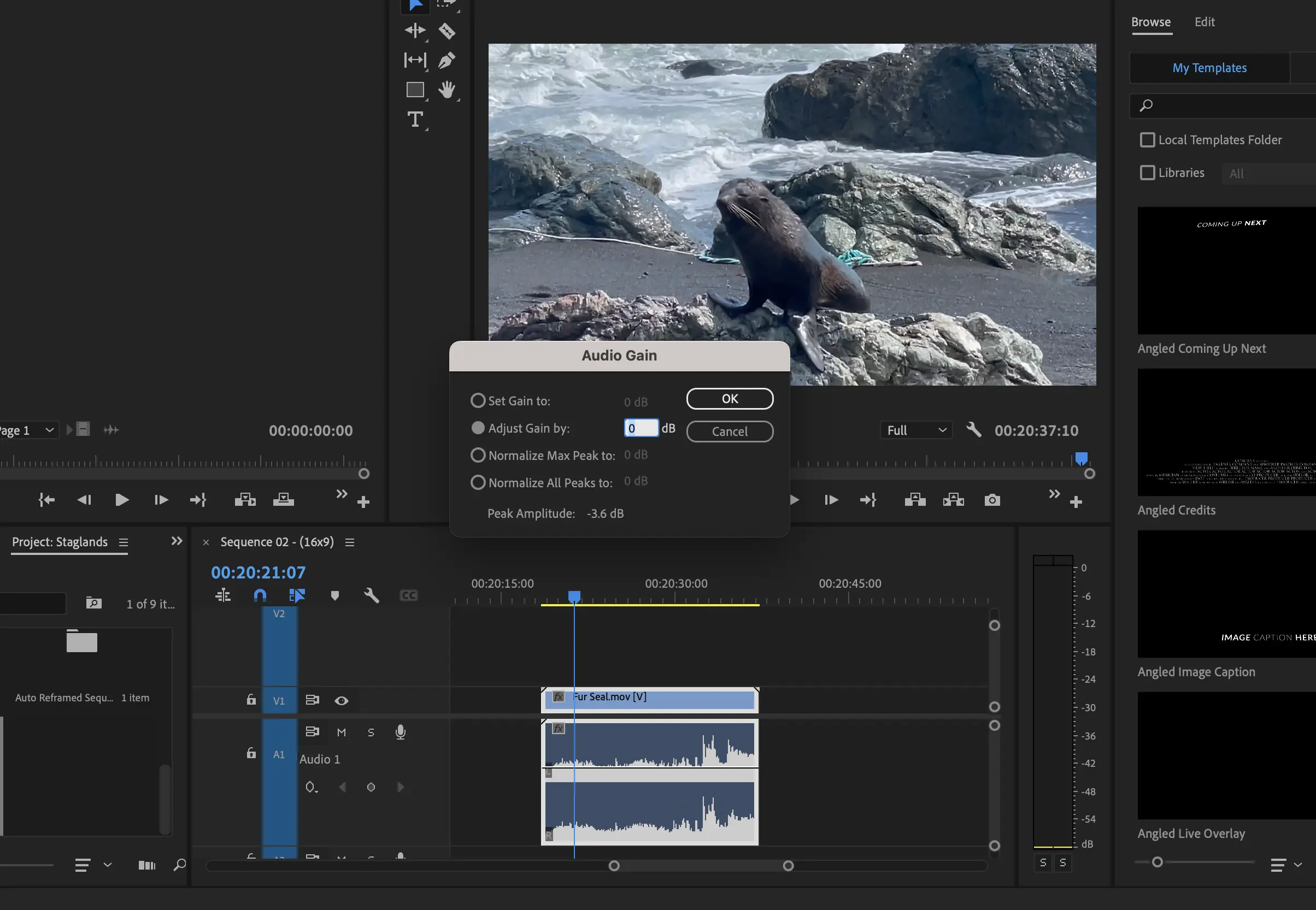The height and width of the screenshot is (910, 1316).
Task: Open the Sequence 02 panel menu
Action: pos(350,542)
